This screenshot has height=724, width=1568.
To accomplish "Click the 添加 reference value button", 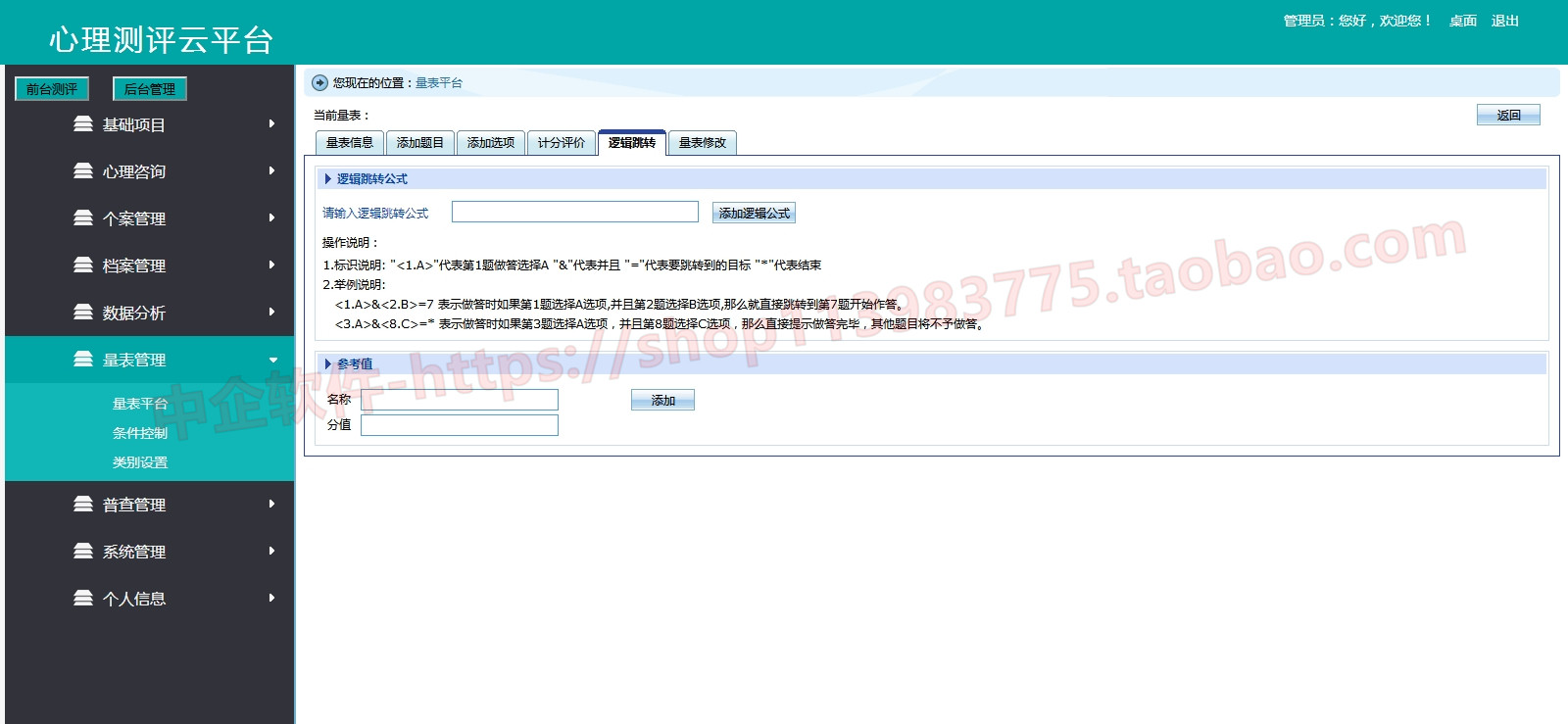I will pos(662,400).
